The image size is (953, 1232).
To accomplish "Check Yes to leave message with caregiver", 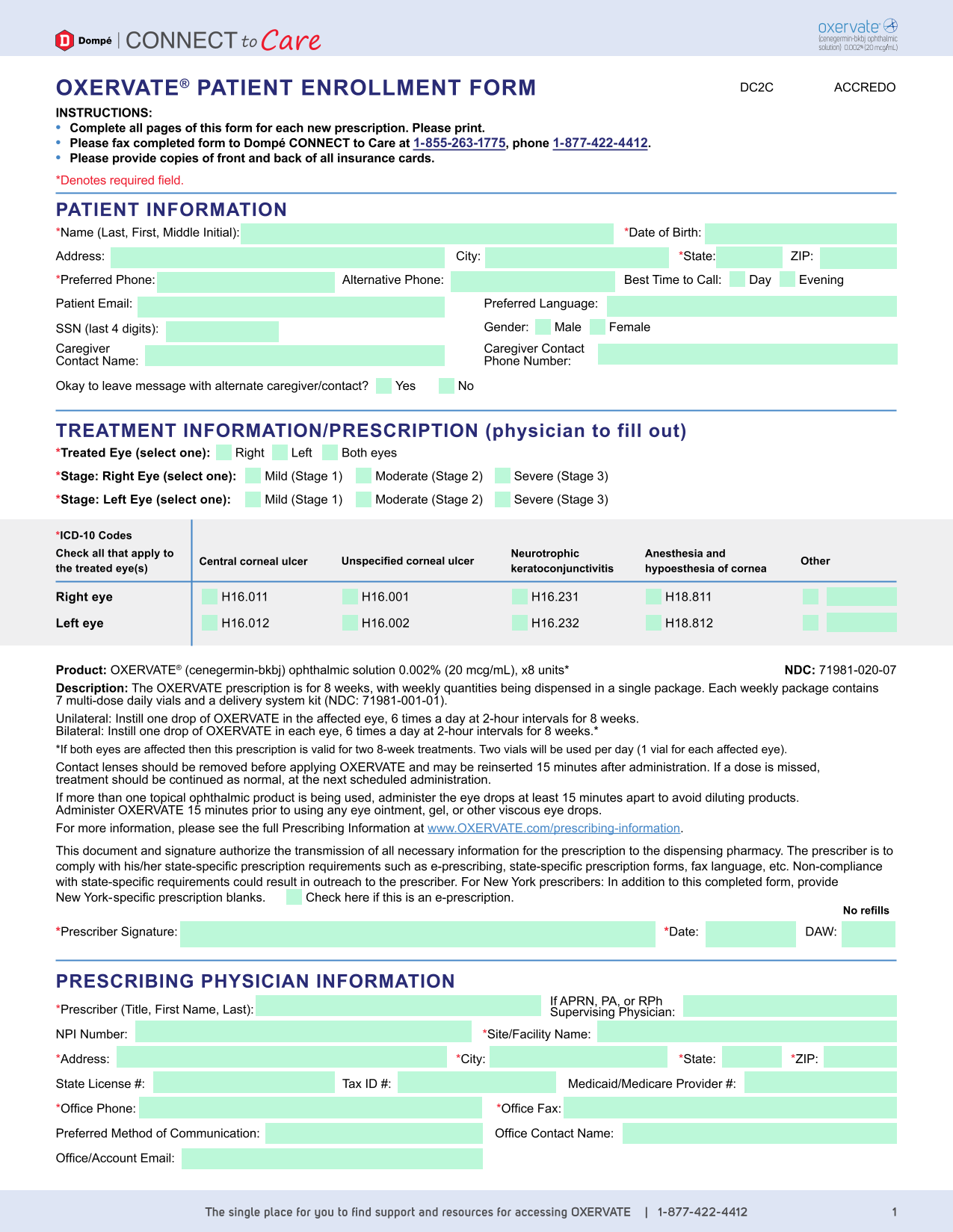I will tap(384, 386).
